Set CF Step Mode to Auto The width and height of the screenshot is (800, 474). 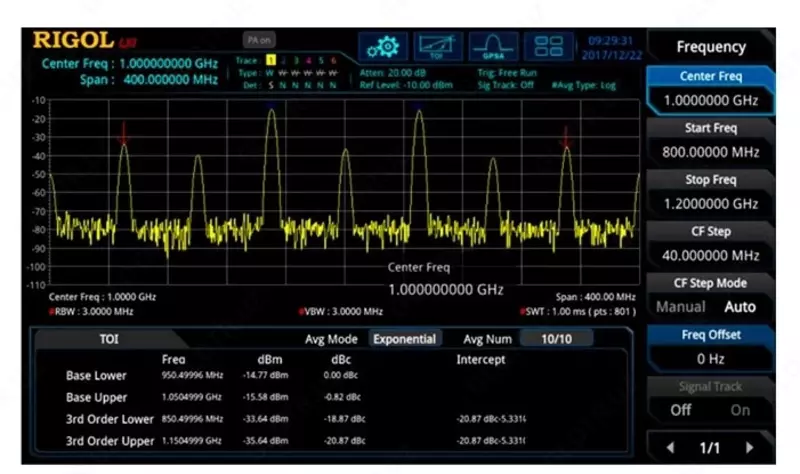(740, 307)
